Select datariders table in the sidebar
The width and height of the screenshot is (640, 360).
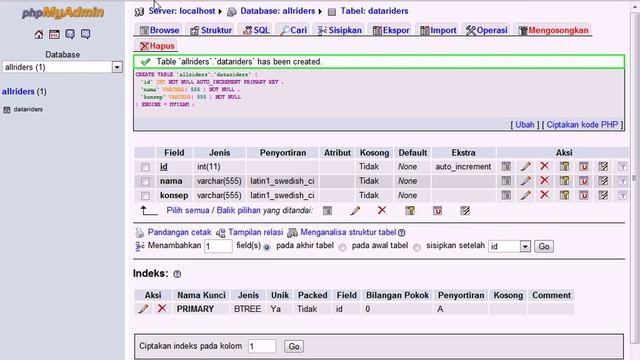(28, 109)
